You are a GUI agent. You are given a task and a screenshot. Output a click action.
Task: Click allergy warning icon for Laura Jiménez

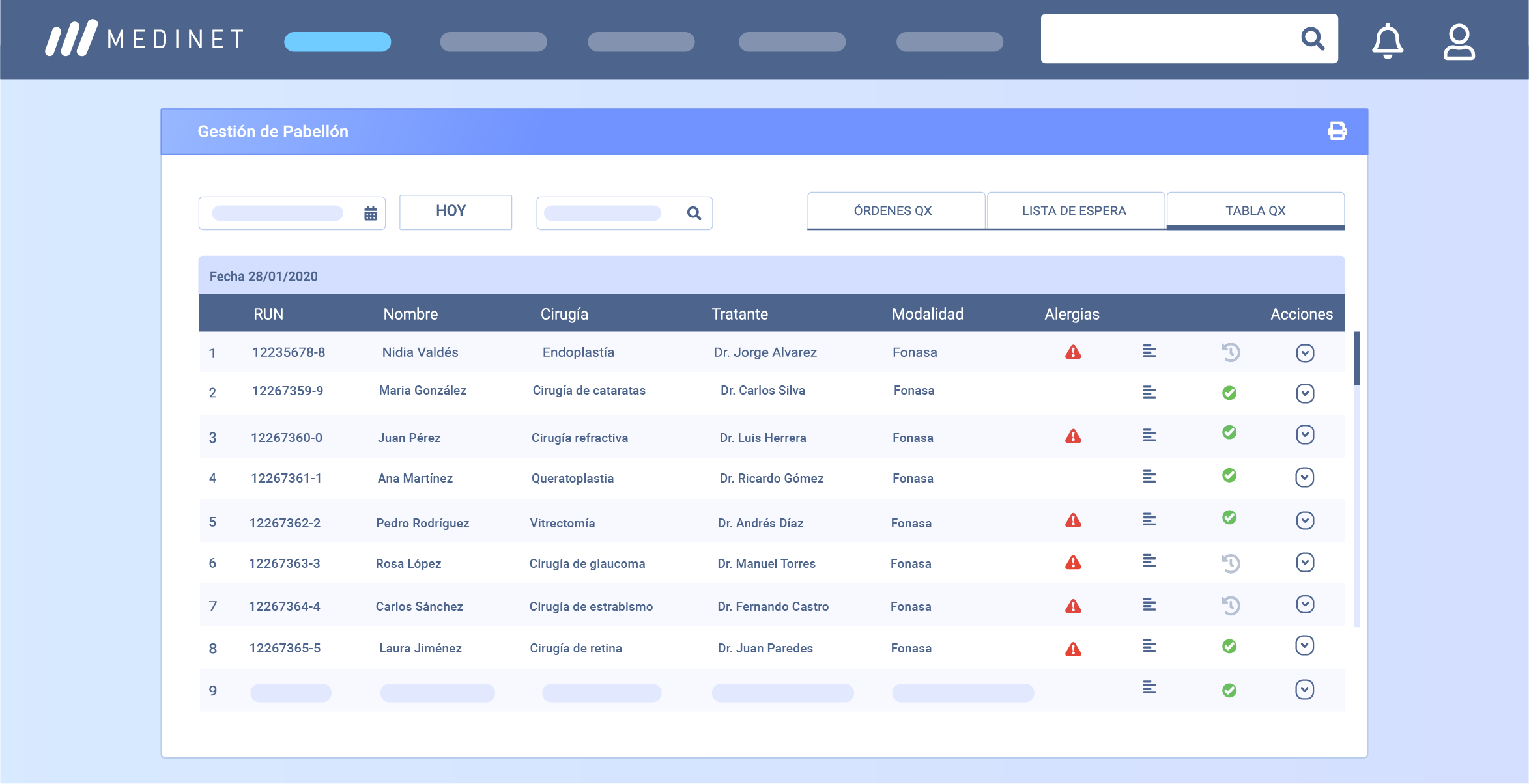(x=1073, y=649)
